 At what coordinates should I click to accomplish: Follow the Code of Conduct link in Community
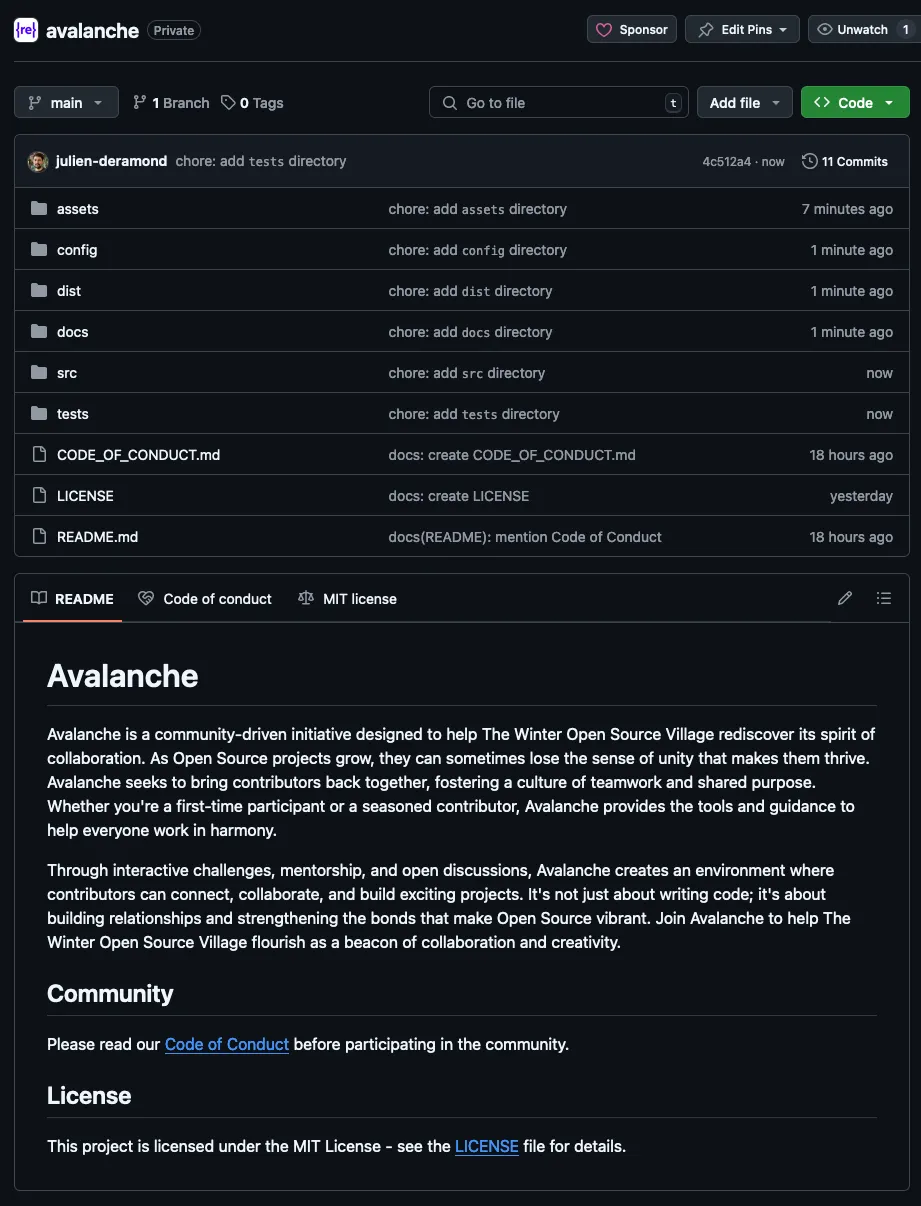227,1044
